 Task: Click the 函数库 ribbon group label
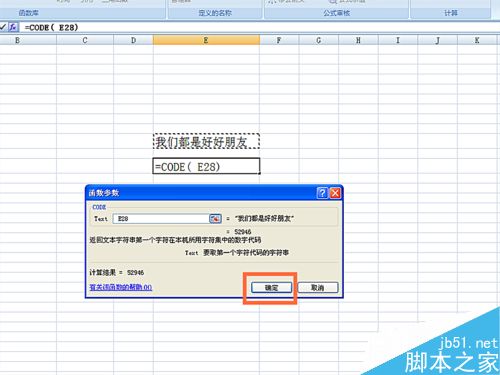click(28, 13)
